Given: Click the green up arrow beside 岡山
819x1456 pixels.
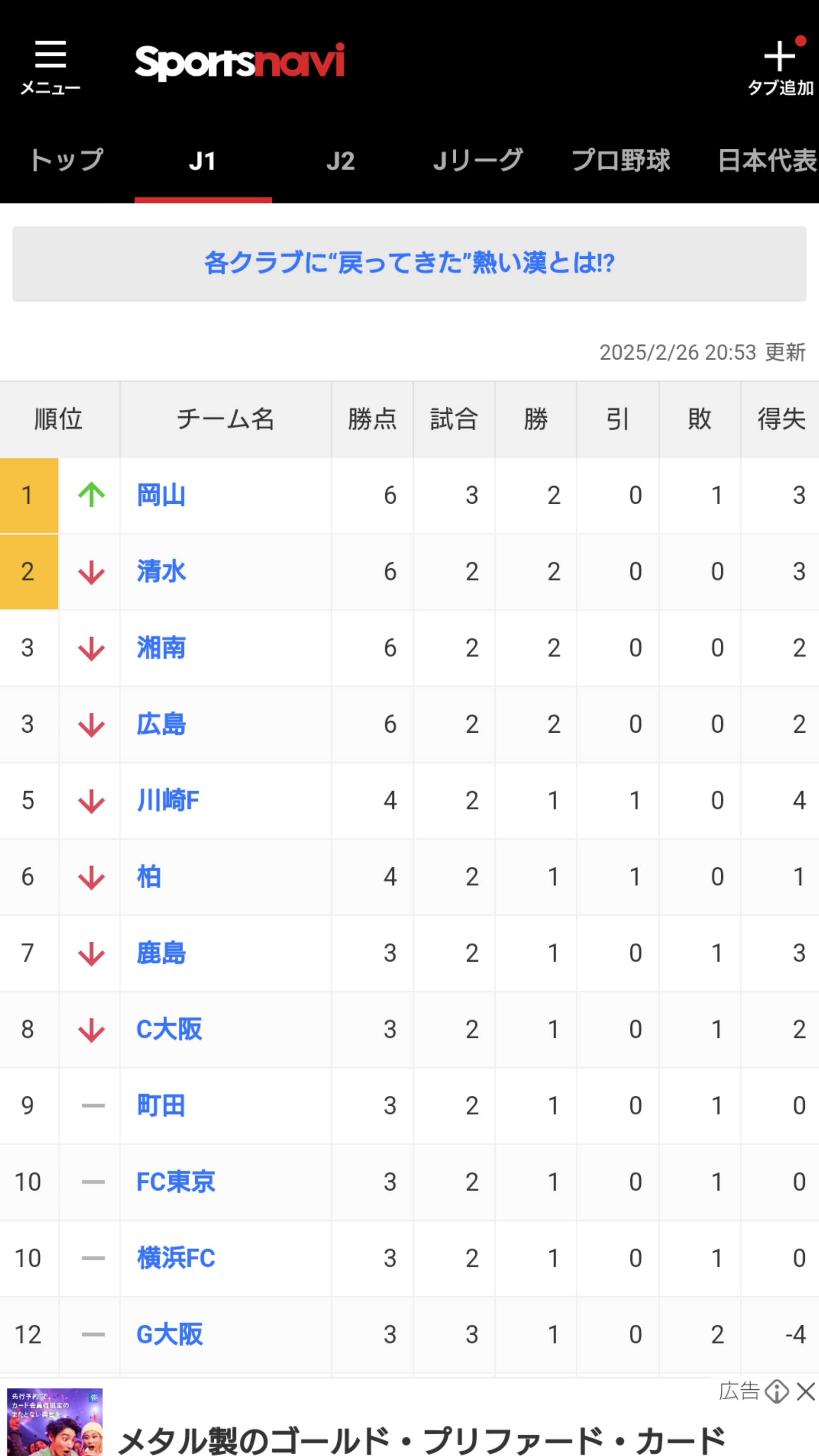Looking at the screenshot, I should (91, 495).
